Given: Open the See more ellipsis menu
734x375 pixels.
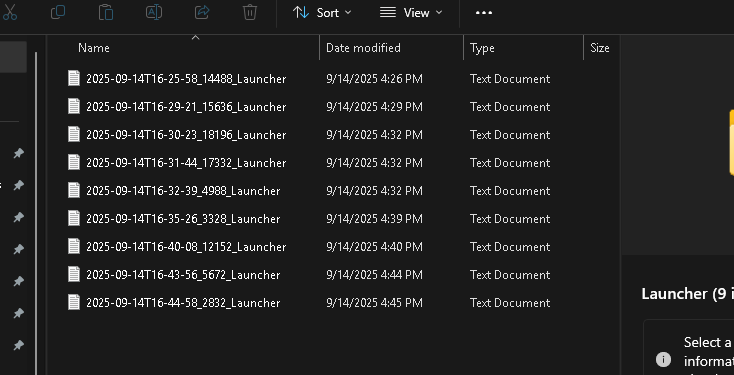Looking at the screenshot, I should pos(484,13).
